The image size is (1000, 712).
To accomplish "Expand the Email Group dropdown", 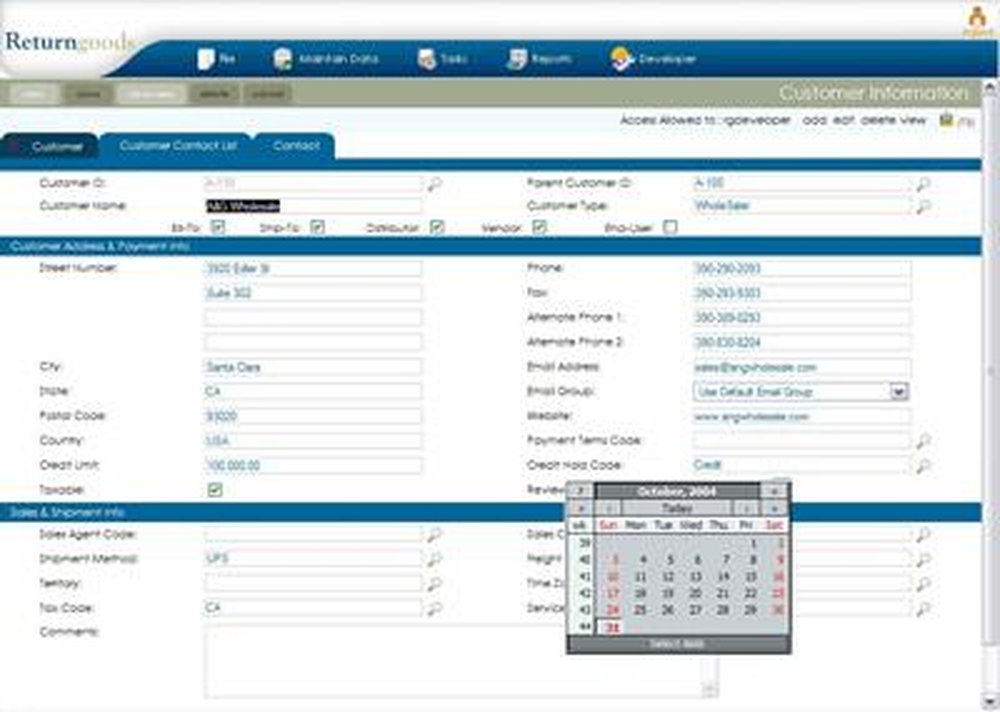I will (897, 391).
